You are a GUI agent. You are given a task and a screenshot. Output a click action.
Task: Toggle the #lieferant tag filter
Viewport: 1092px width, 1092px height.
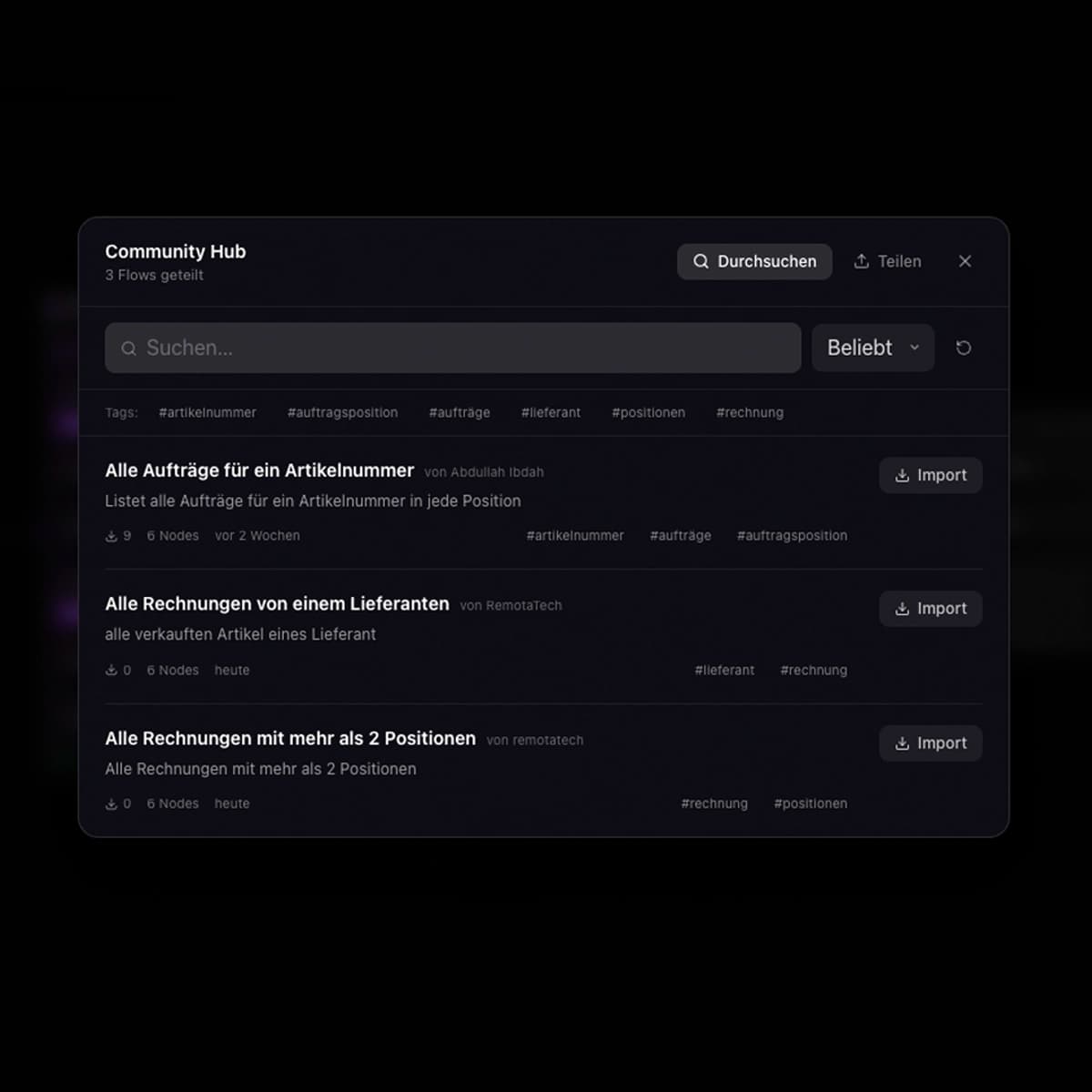pyautogui.click(x=551, y=412)
